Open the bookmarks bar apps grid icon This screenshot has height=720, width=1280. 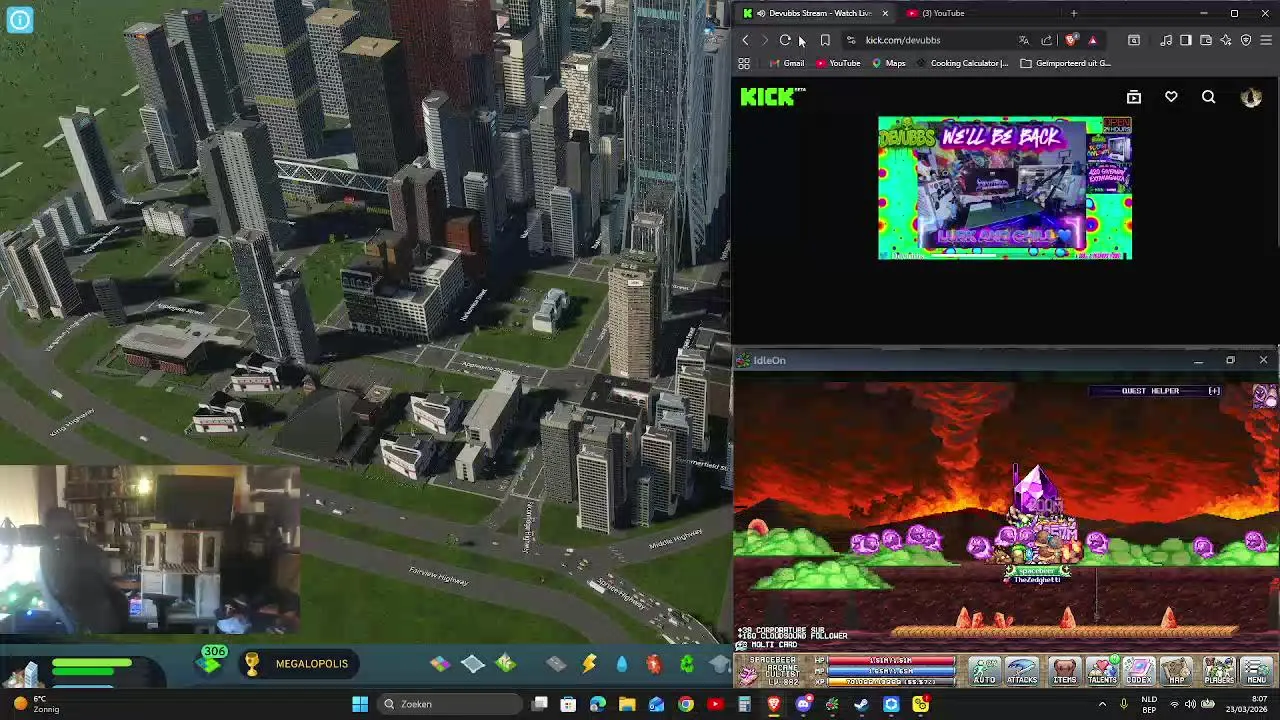click(744, 63)
